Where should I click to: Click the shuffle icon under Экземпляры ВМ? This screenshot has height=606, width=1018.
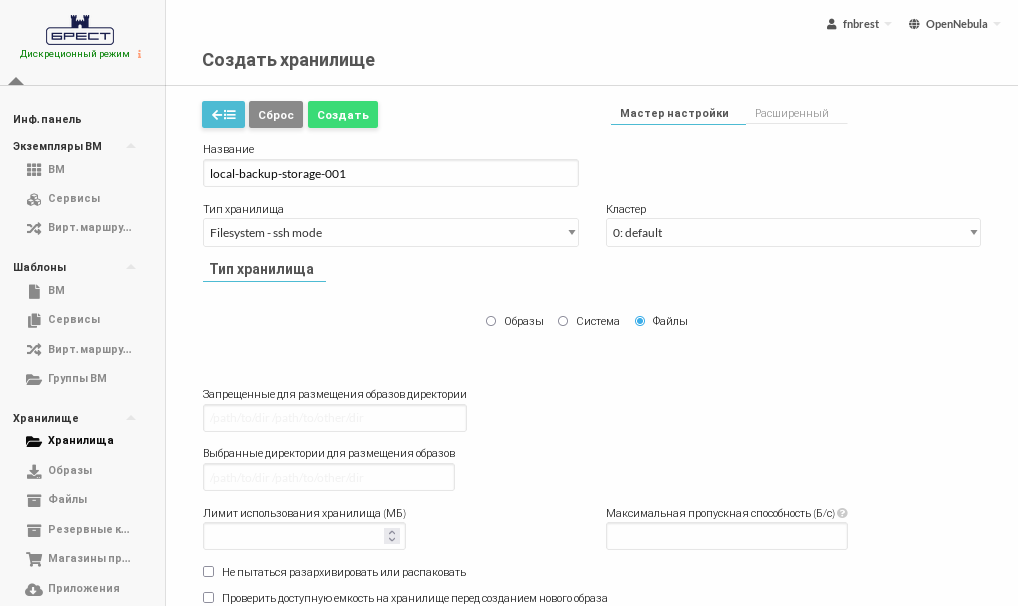(x=34, y=228)
